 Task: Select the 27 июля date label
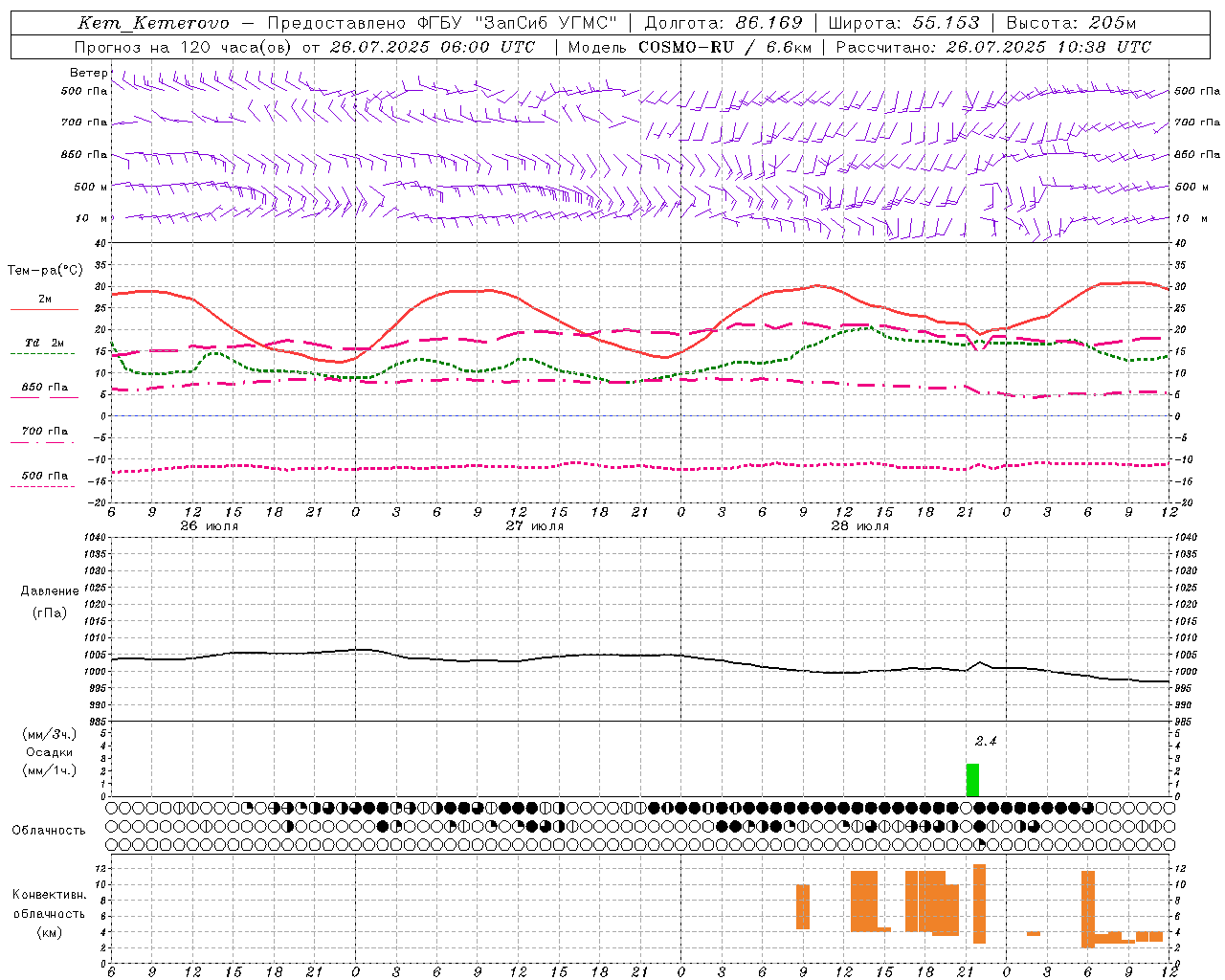[535, 526]
